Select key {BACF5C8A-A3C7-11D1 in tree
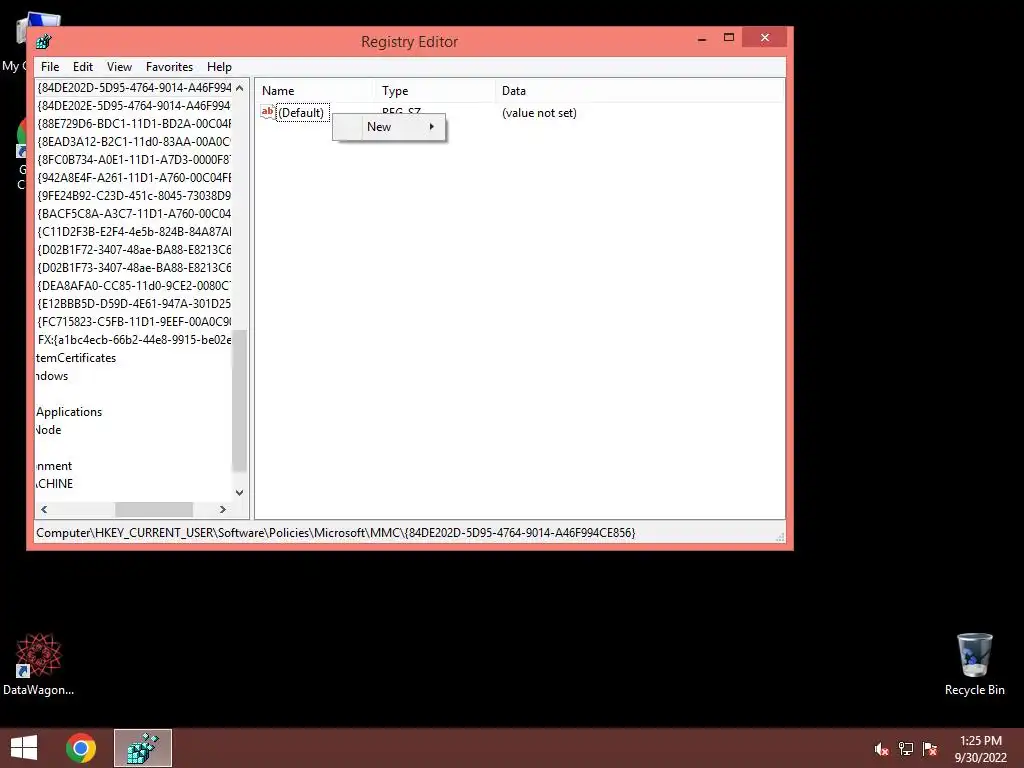The width and height of the screenshot is (1024, 768). tap(134, 214)
